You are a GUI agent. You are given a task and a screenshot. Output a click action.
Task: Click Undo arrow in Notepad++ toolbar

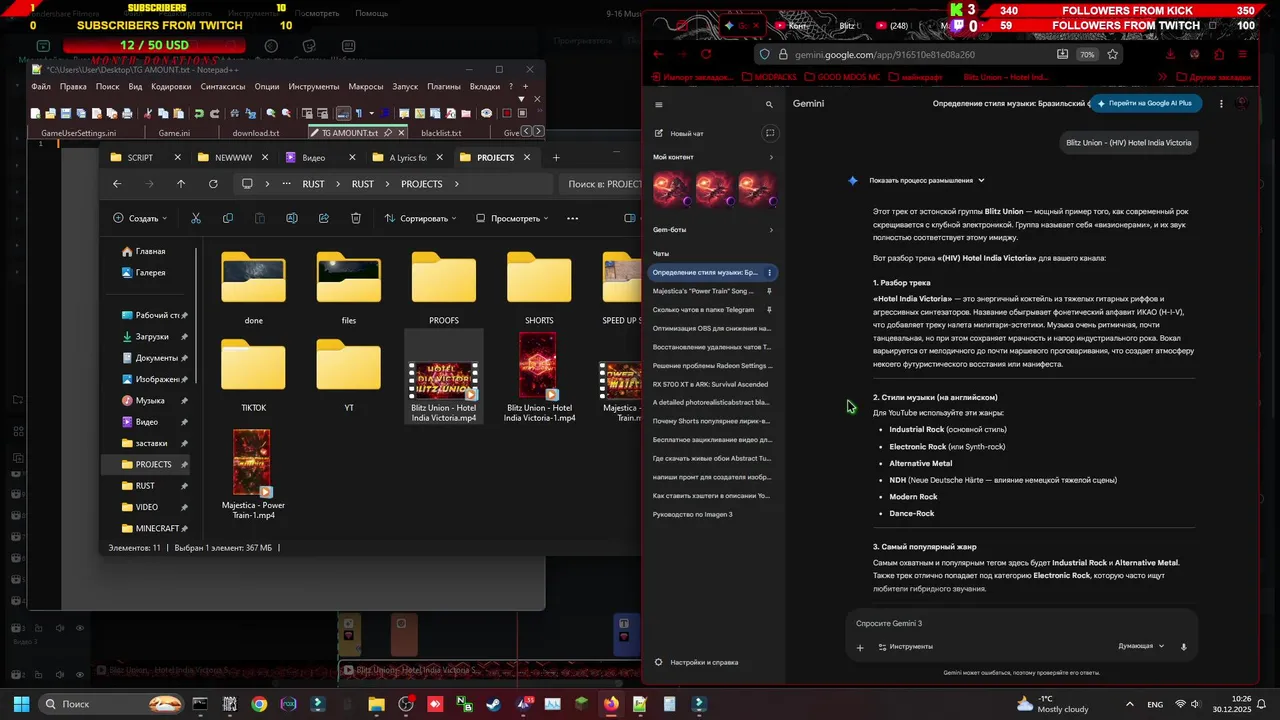tap(198, 113)
